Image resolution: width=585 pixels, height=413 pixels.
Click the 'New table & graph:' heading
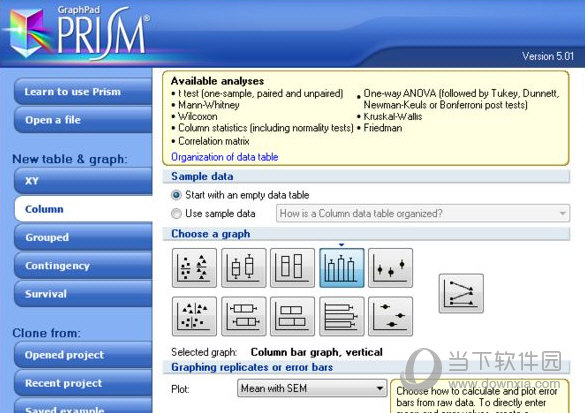[x=69, y=159]
